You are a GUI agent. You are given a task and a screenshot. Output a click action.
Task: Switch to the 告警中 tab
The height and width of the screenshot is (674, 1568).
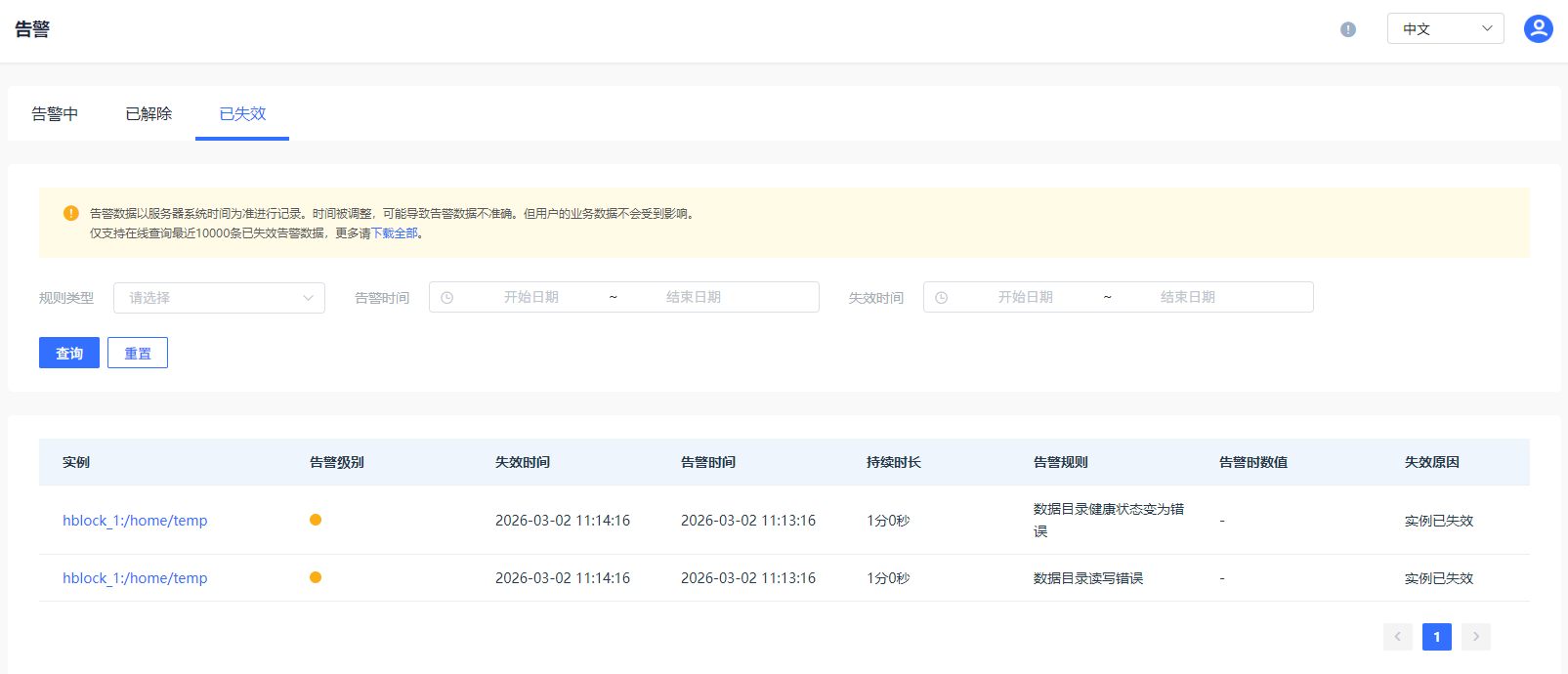tap(55, 114)
